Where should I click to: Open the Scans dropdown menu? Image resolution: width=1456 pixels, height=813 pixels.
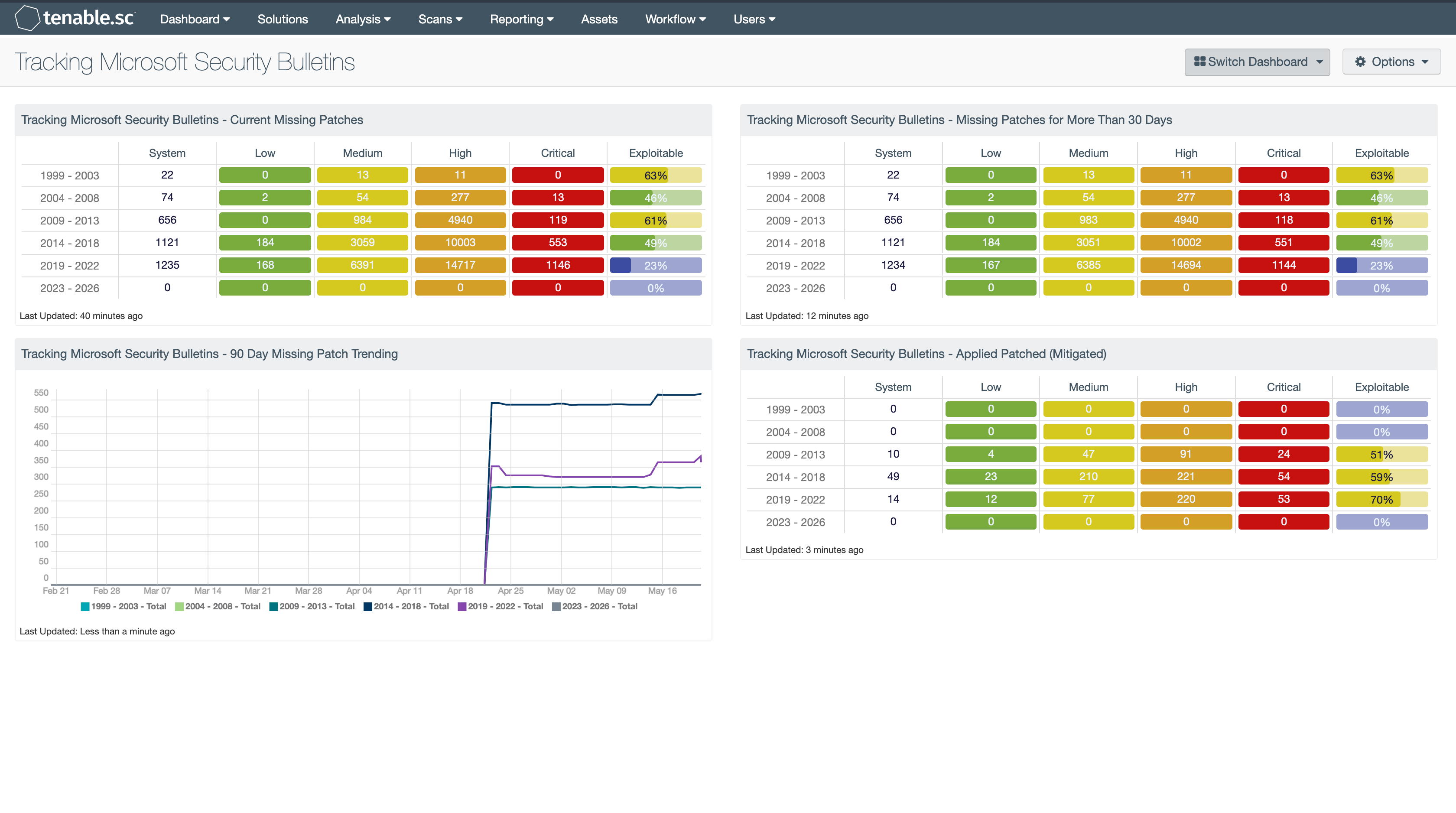[x=440, y=19]
